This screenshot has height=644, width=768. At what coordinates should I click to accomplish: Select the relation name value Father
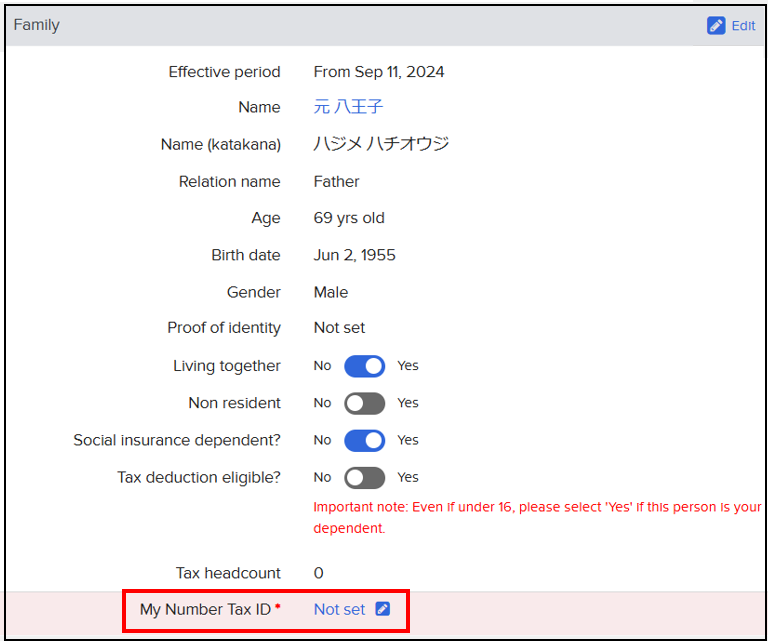coord(336,181)
